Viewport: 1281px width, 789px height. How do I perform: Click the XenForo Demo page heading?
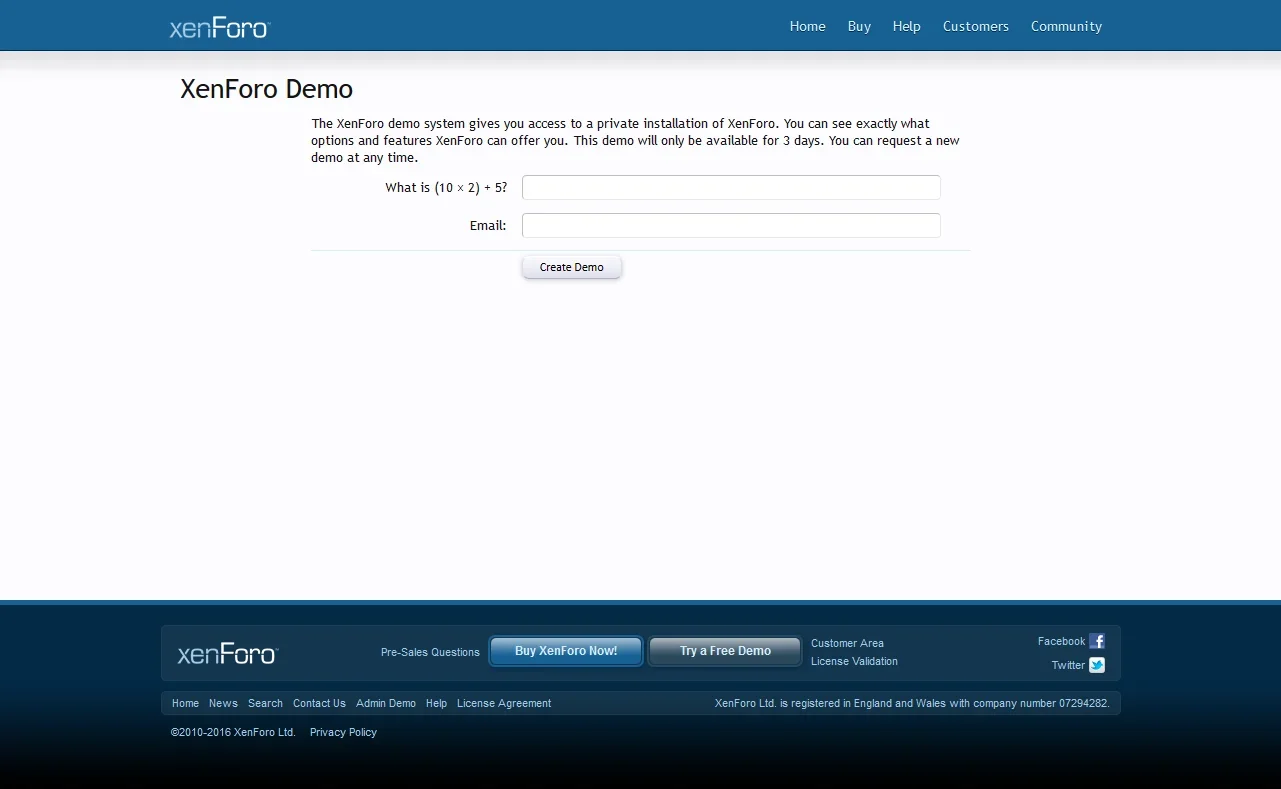pos(266,89)
